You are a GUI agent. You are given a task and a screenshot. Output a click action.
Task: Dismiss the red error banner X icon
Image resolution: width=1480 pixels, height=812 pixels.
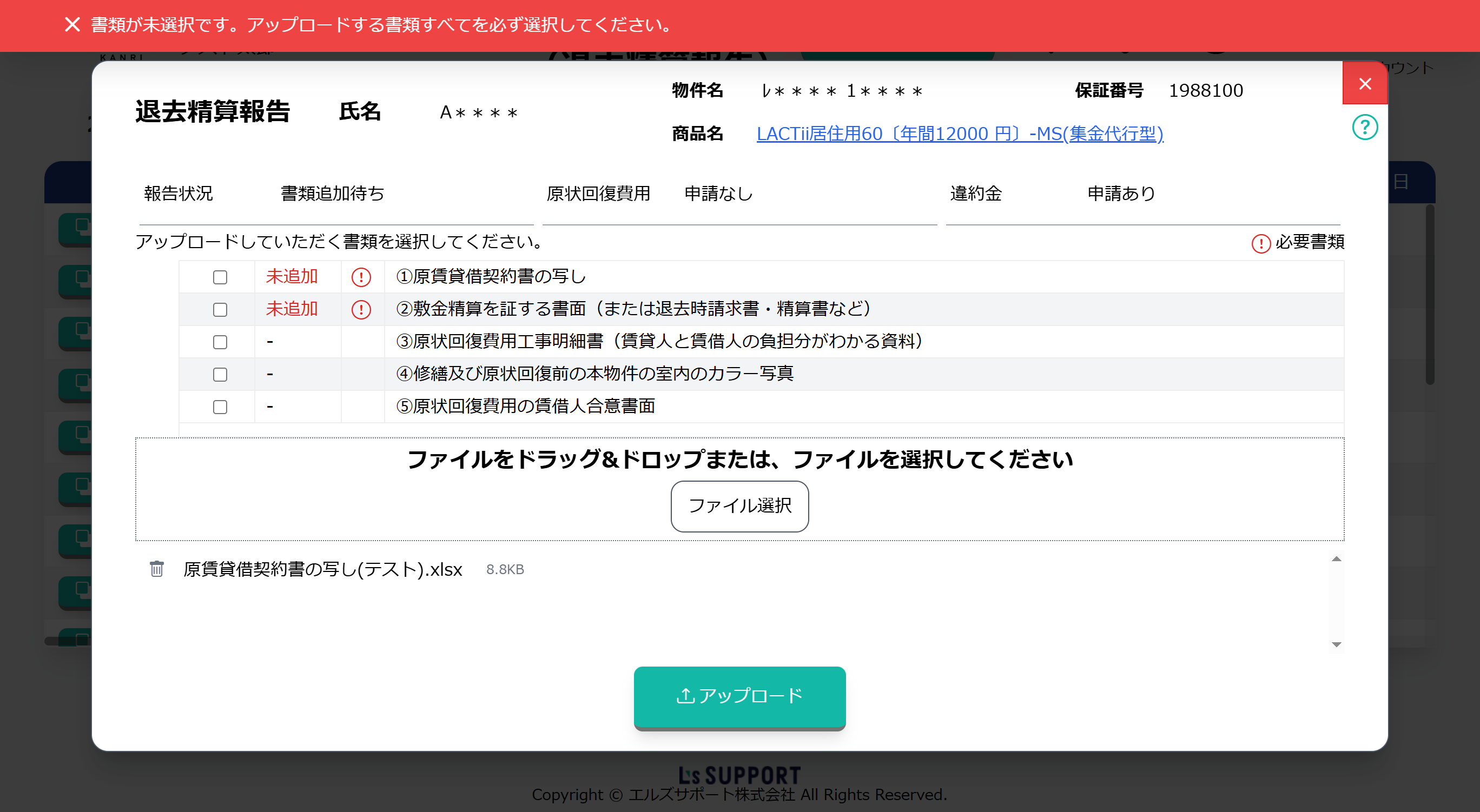coord(72,25)
